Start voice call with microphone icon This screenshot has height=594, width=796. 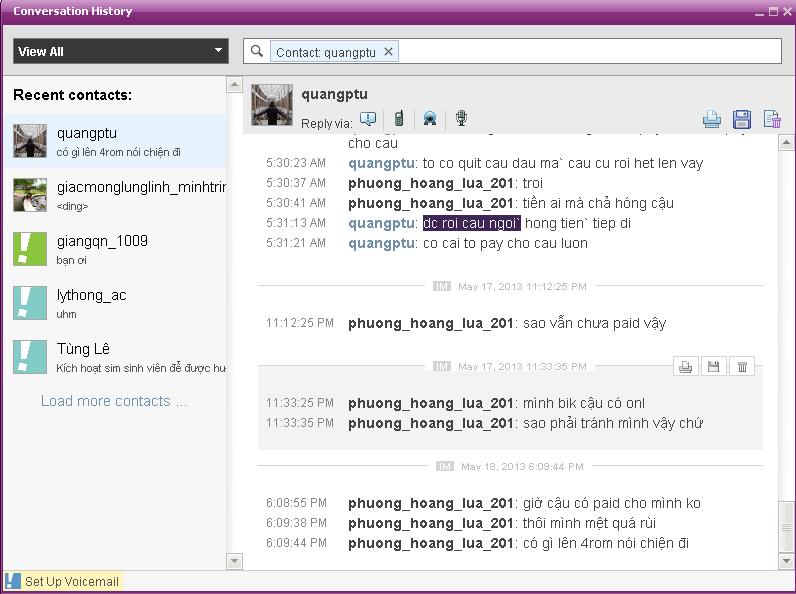point(461,118)
